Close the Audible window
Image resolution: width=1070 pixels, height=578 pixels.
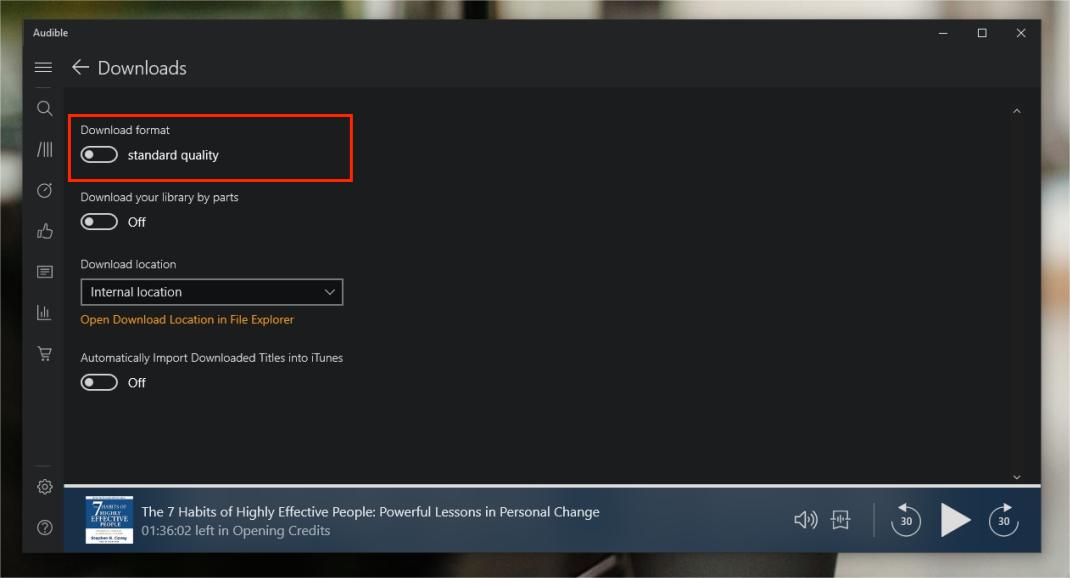pos(1021,33)
